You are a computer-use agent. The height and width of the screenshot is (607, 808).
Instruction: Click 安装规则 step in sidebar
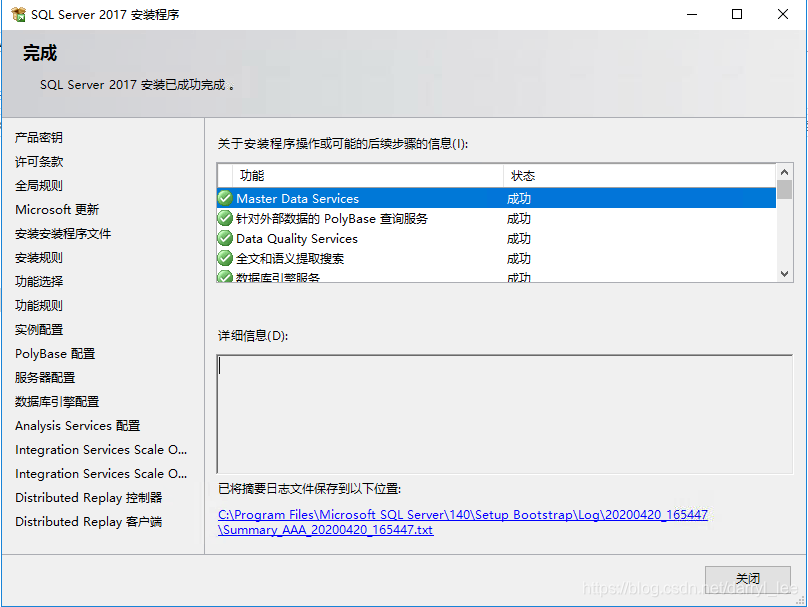(x=39, y=258)
